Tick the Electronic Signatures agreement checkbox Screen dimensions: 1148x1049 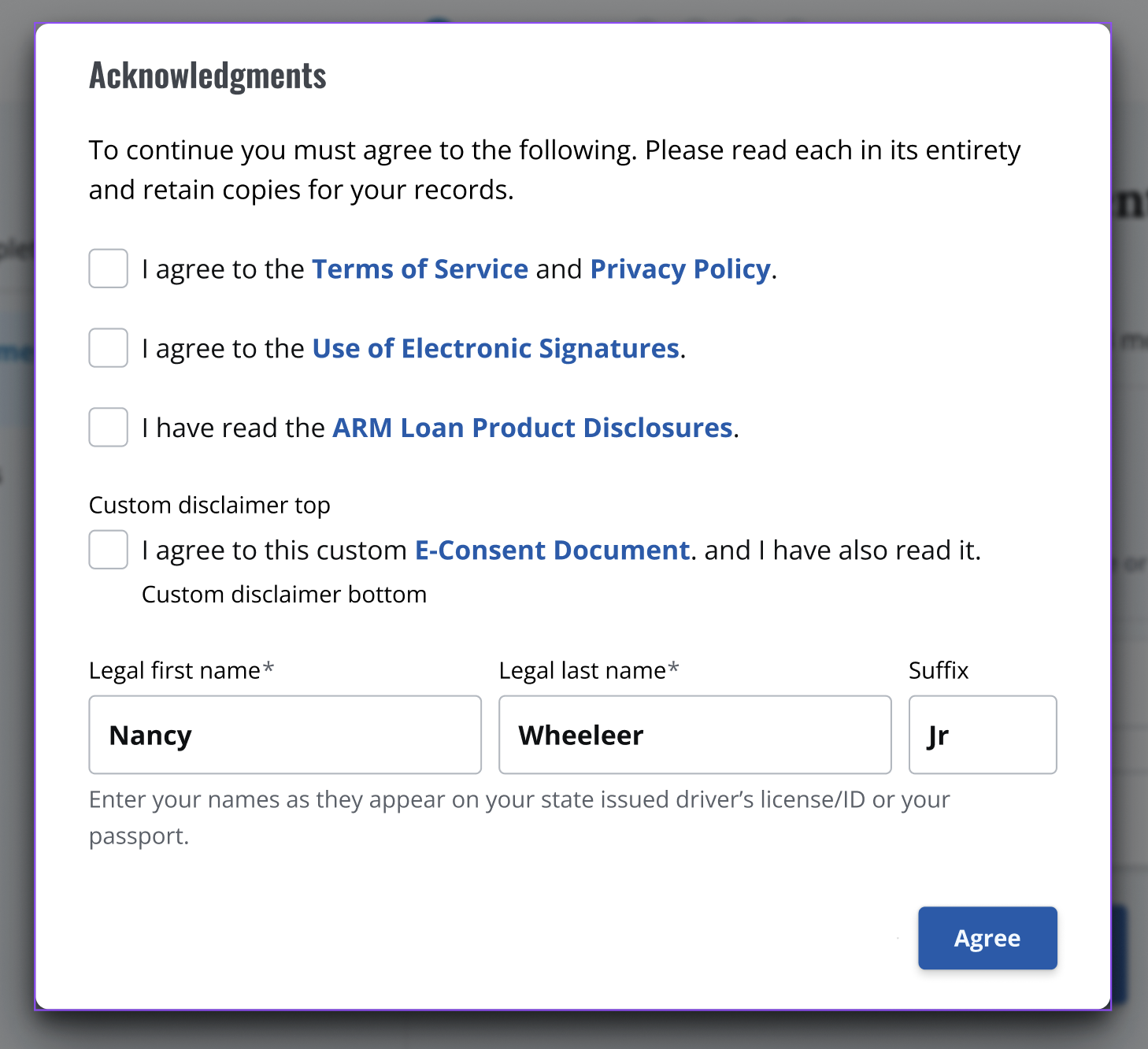pyautogui.click(x=109, y=348)
